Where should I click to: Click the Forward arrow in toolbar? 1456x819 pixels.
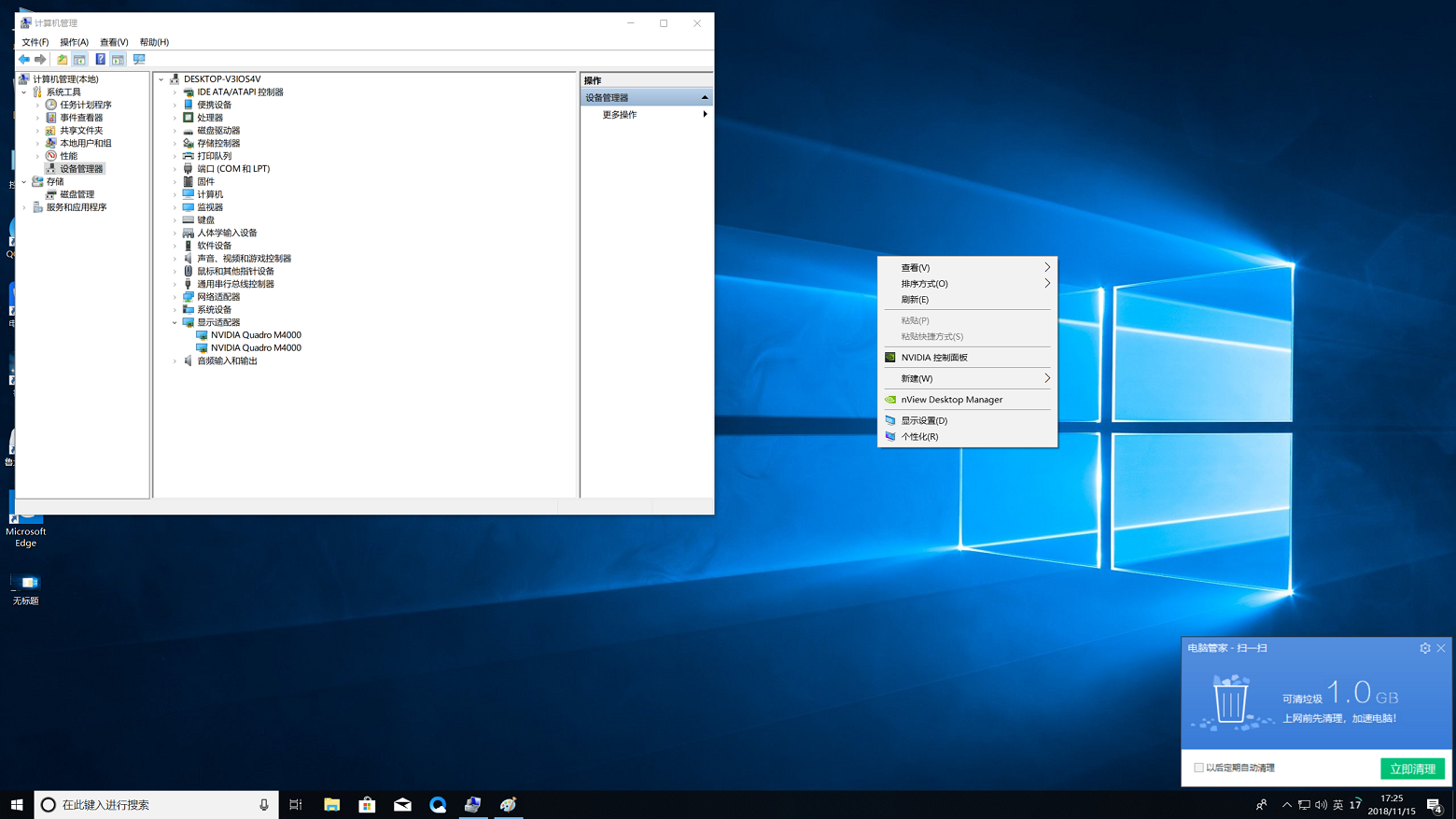click(x=40, y=60)
